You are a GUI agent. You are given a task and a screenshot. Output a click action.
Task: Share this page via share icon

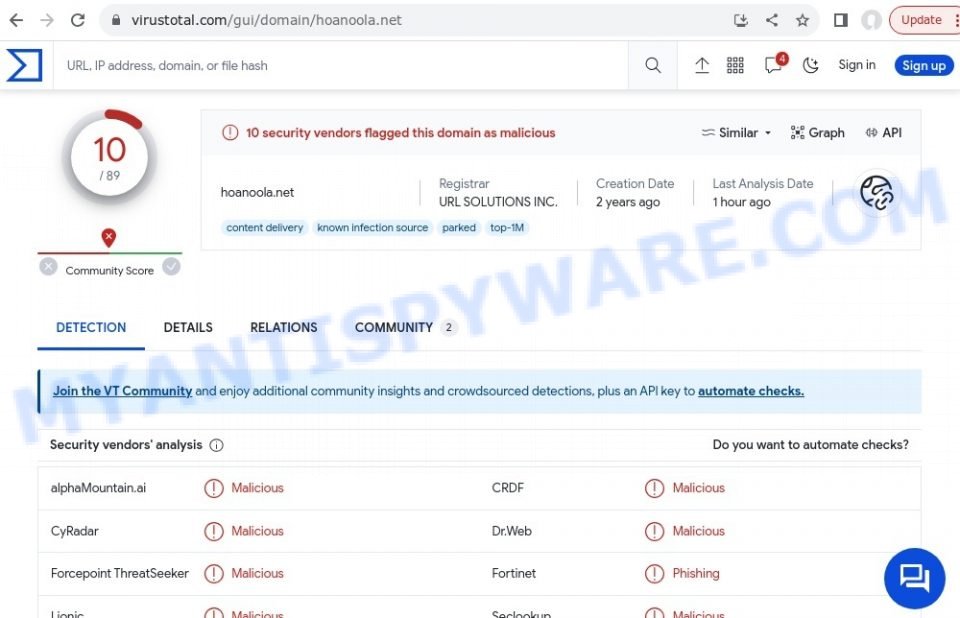(772, 20)
